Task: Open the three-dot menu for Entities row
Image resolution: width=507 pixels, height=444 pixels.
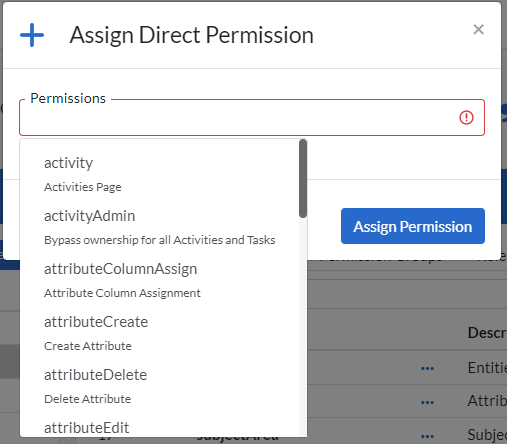Action: (x=427, y=368)
